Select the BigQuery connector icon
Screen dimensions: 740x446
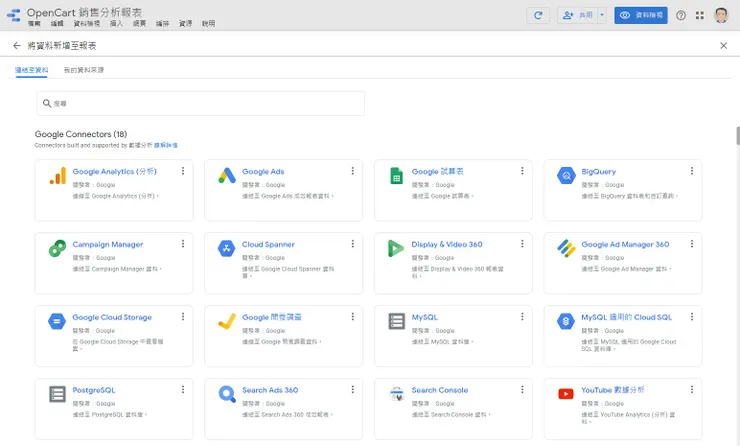click(x=566, y=176)
